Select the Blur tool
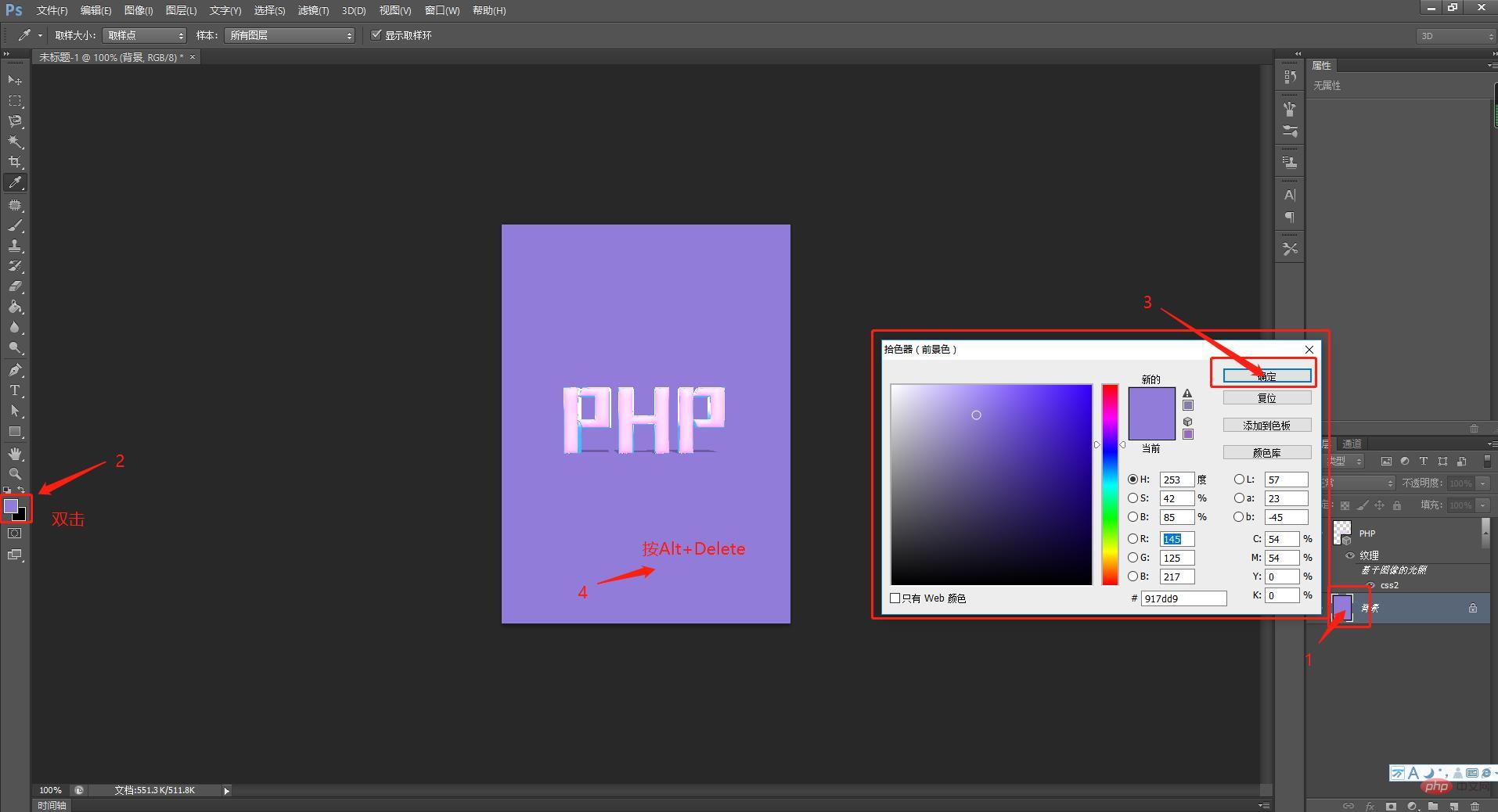The height and width of the screenshot is (812, 1498). pos(15,327)
